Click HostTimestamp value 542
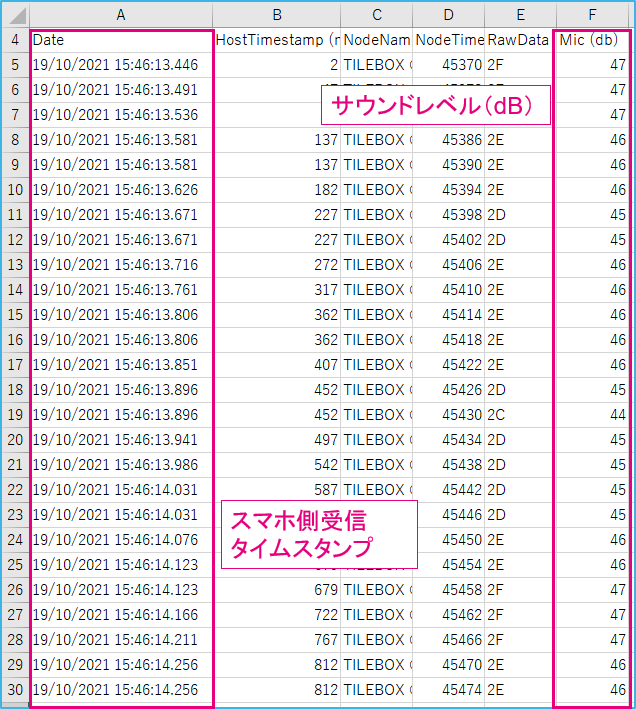 (x=277, y=465)
